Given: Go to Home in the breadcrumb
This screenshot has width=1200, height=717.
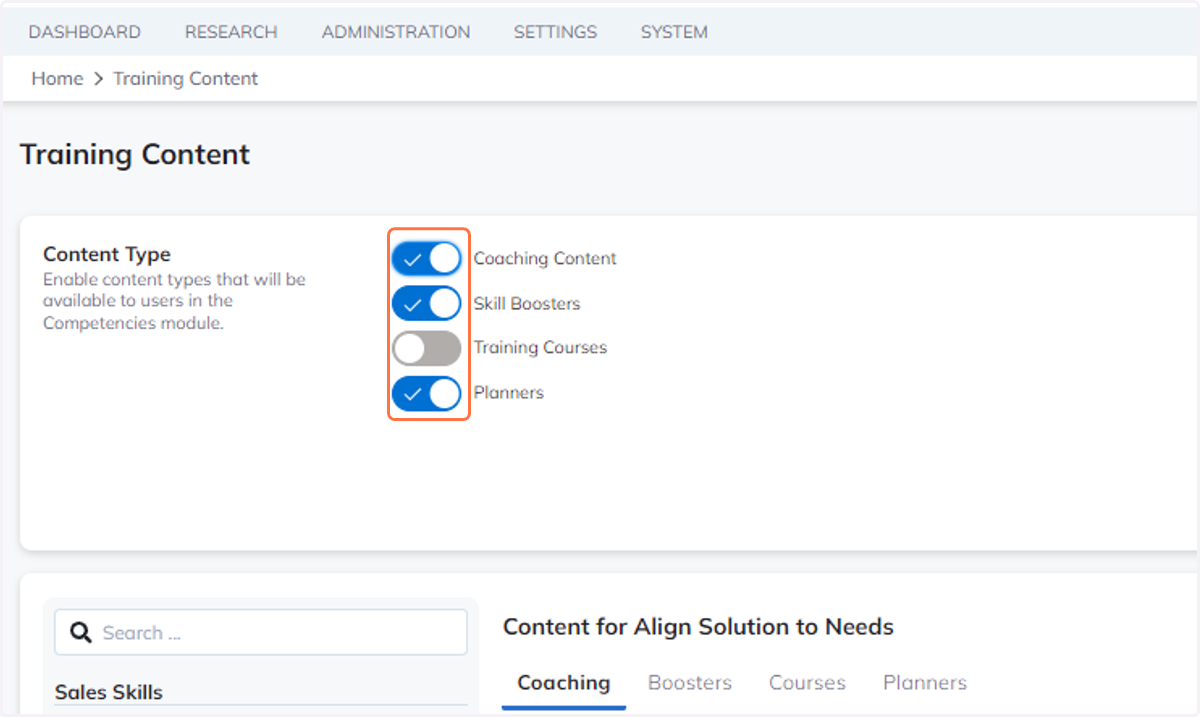Looking at the screenshot, I should point(57,79).
